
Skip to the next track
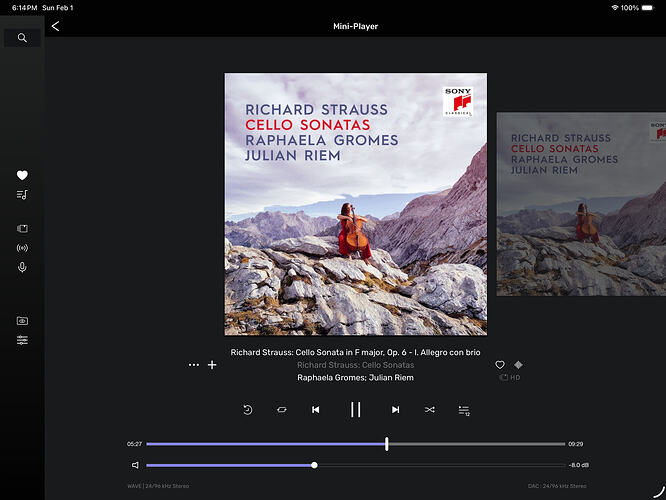coord(395,410)
